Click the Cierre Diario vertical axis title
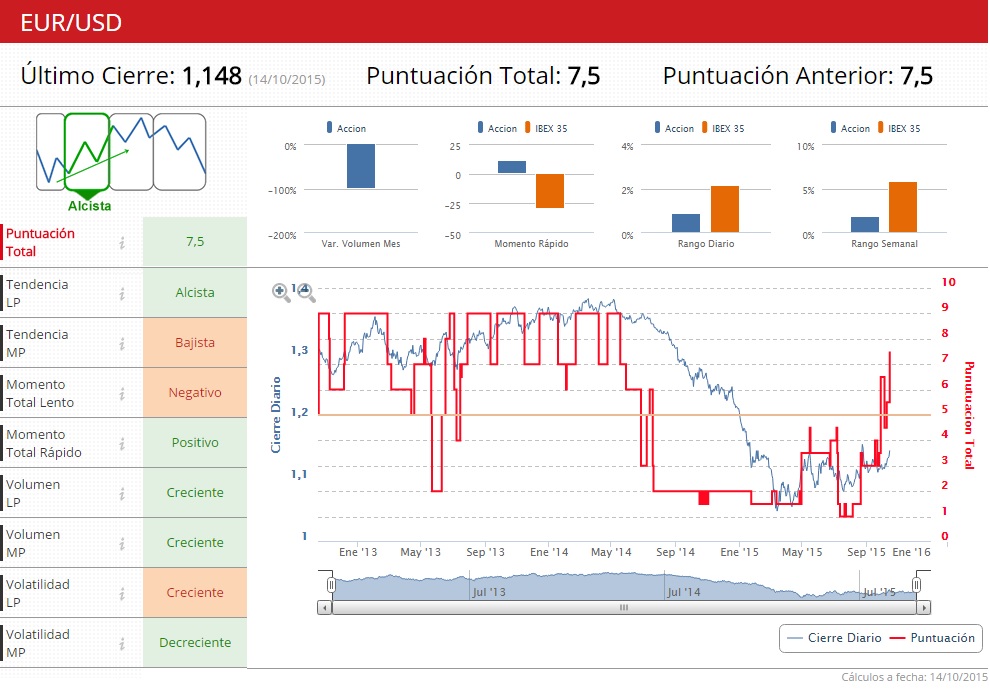Image resolution: width=990 pixels, height=697 pixels. click(x=275, y=415)
